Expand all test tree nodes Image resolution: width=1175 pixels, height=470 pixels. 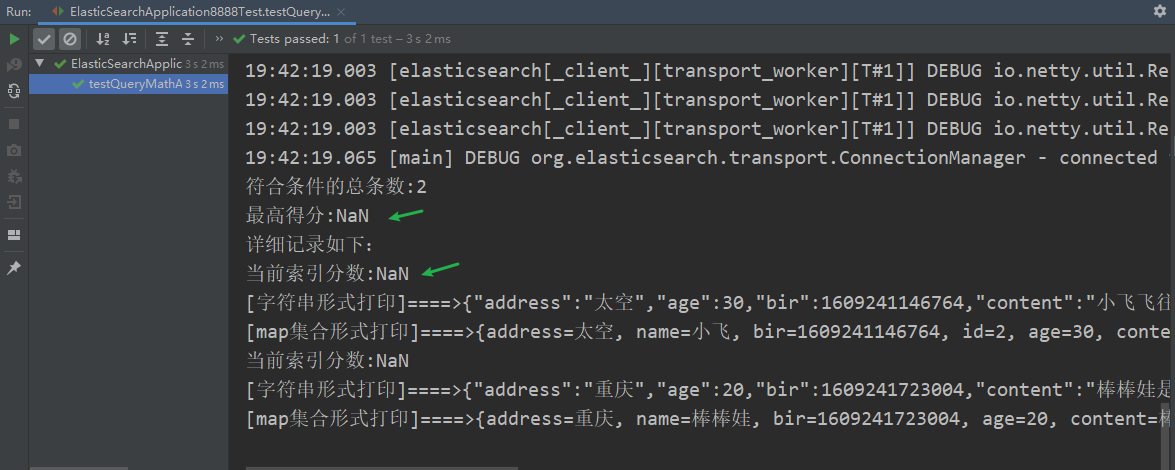(161, 39)
